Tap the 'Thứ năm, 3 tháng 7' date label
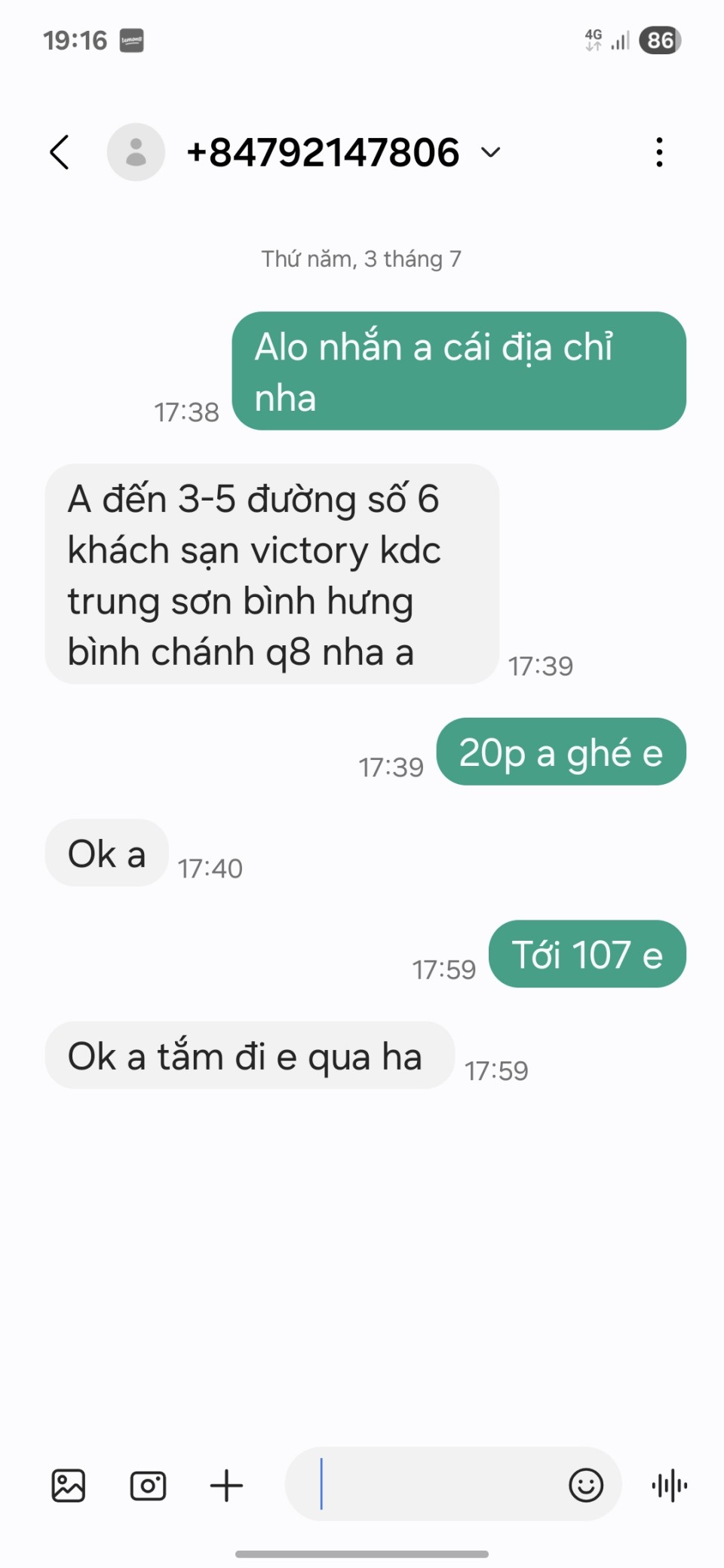Viewport: 724px width, 1568px height. coord(361,259)
